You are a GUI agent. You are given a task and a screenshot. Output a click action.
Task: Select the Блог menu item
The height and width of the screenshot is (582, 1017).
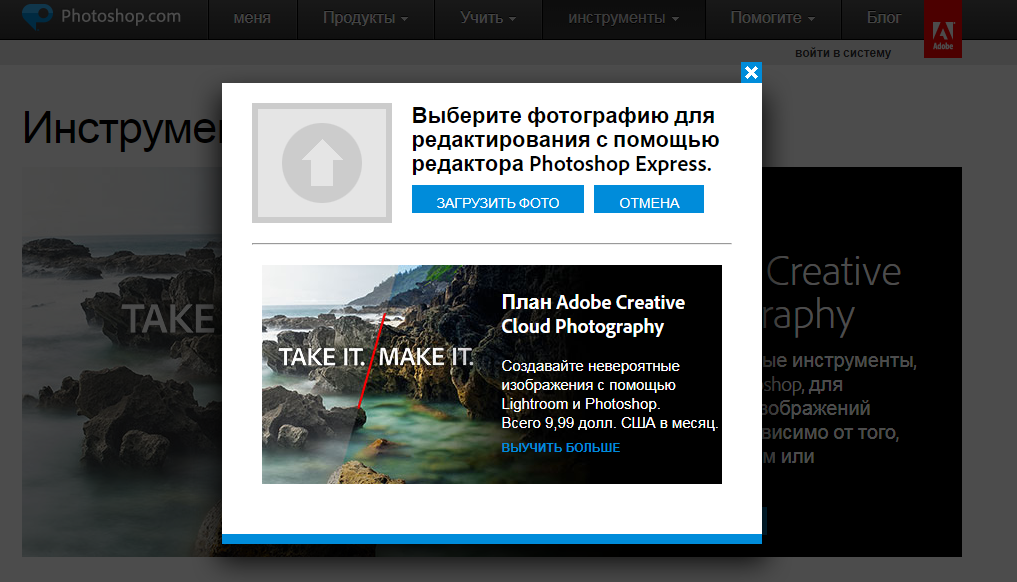(884, 17)
